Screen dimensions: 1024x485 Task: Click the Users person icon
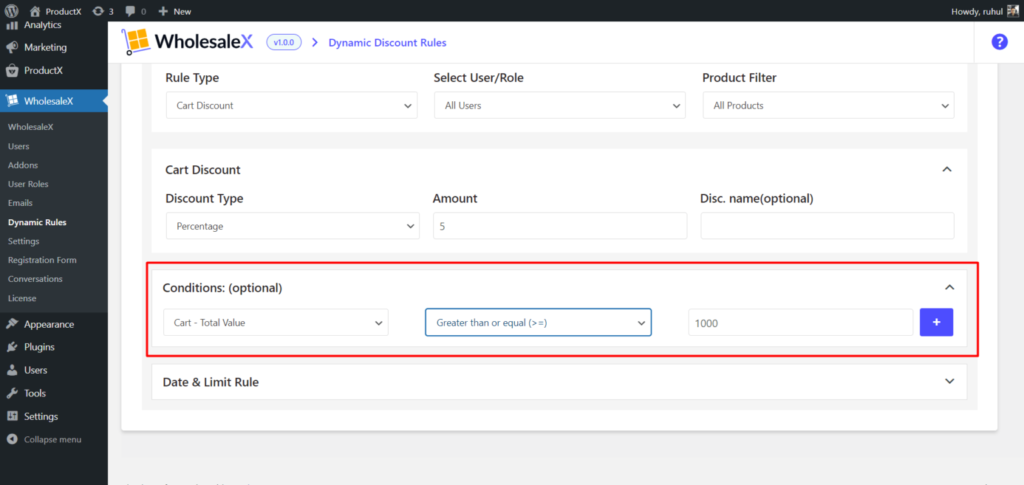click(11, 370)
